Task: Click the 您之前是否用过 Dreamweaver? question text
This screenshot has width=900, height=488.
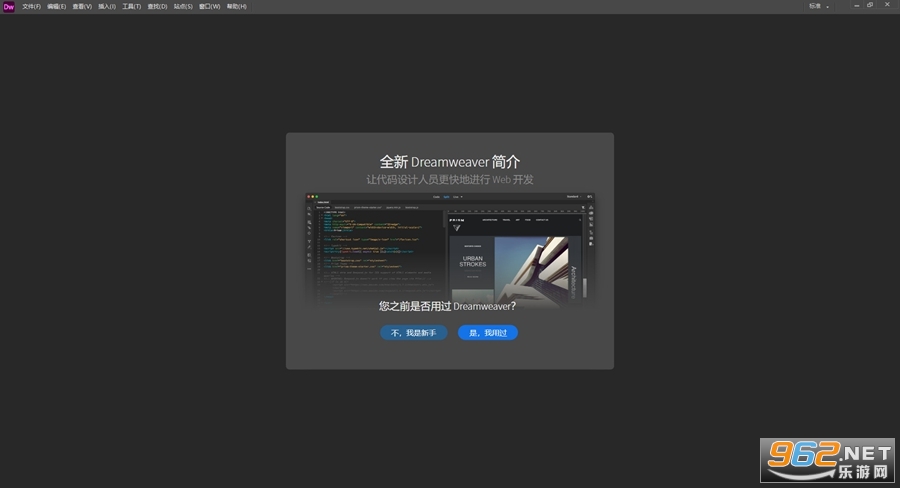Action: [x=447, y=306]
